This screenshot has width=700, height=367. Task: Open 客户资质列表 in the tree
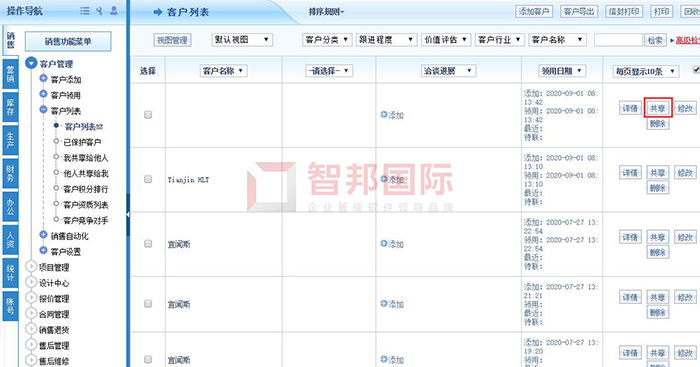pyautogui.click(x=86, y=204)
